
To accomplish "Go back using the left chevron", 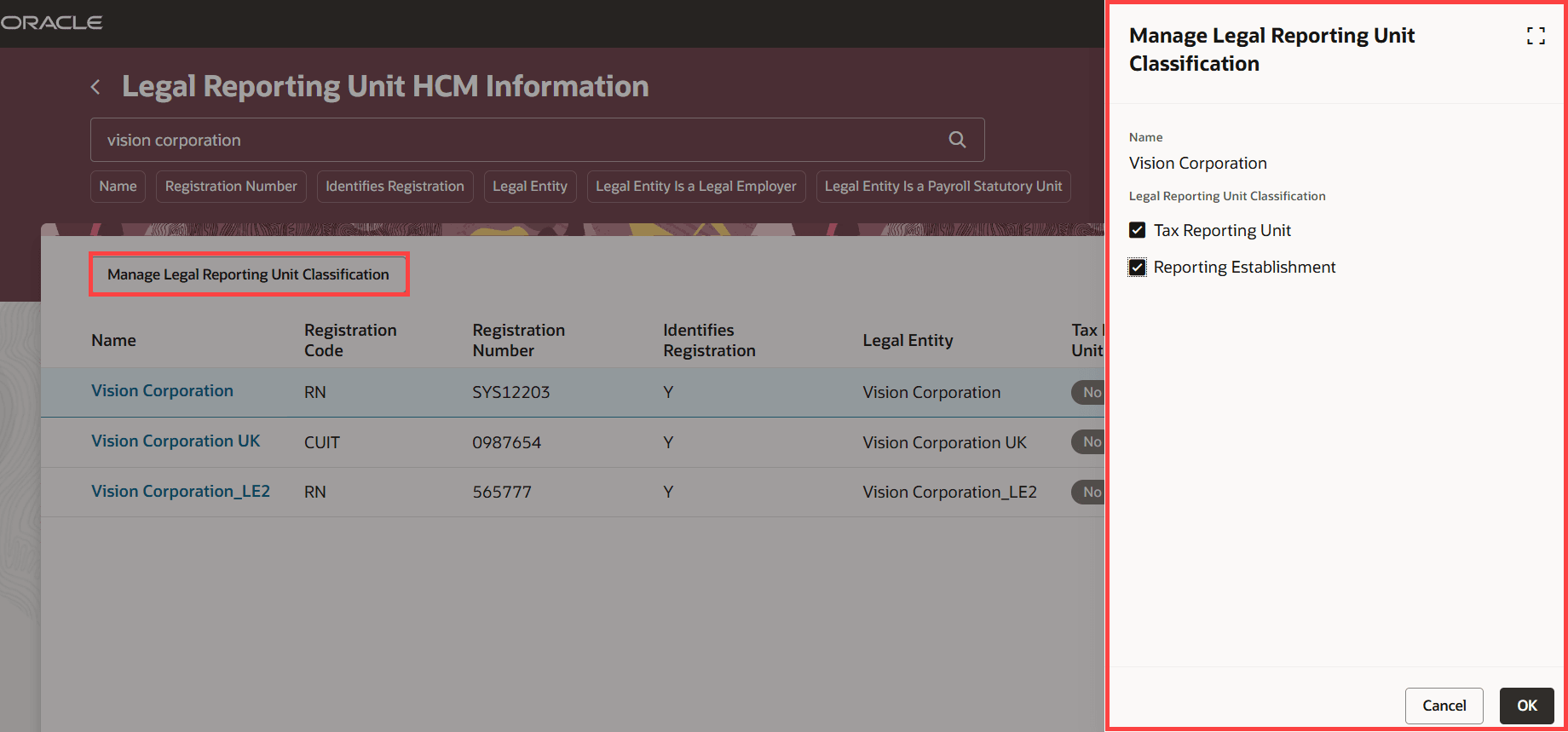I will point(95,87).
